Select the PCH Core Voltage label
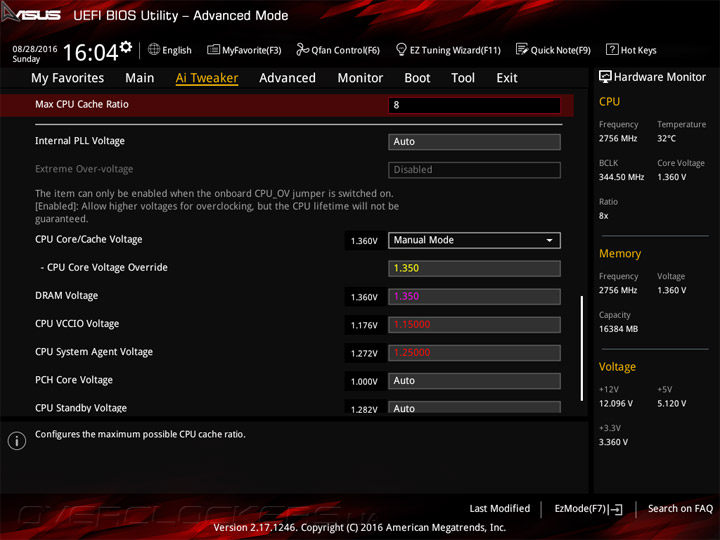Image resolution: width=720 pixels, height=540 pixels. coord(74,380)
